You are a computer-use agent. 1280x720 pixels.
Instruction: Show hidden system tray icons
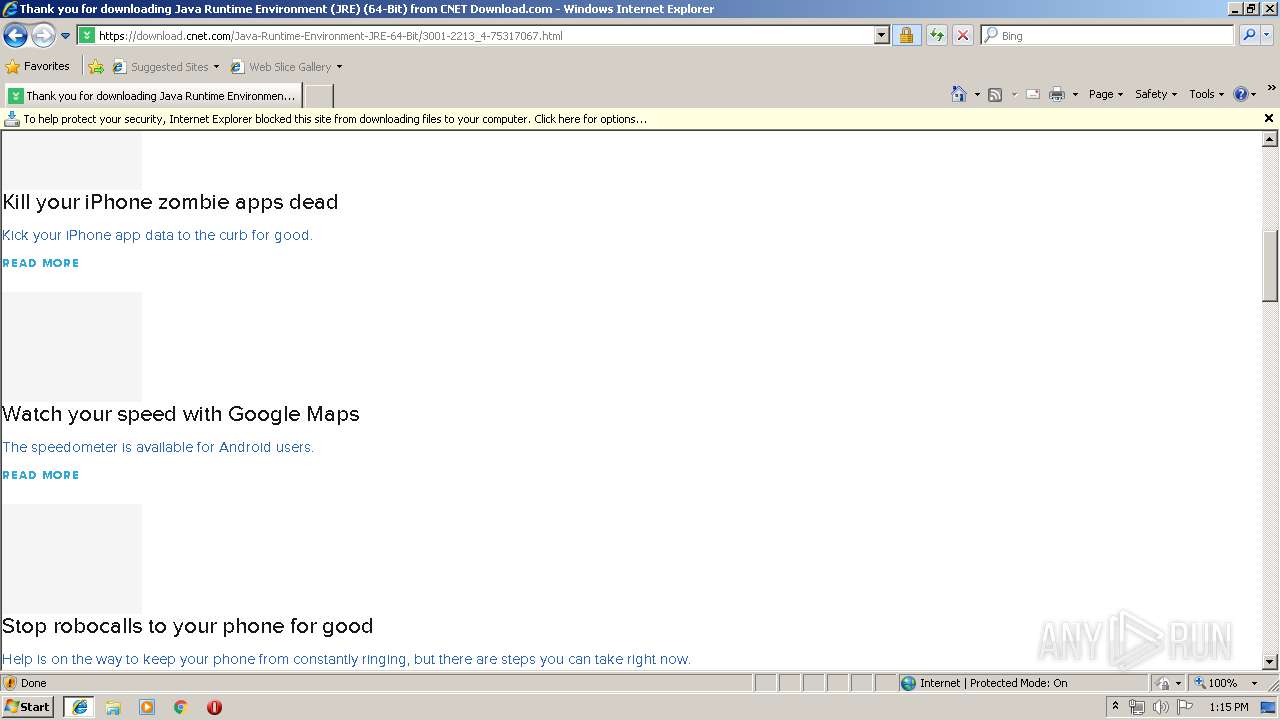click(x=1115, y=707)
